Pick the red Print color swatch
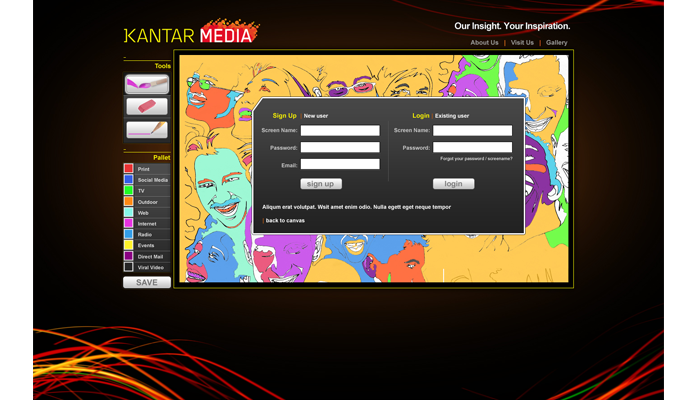Viewport: 700px width, 400px height. click(129, 169)
